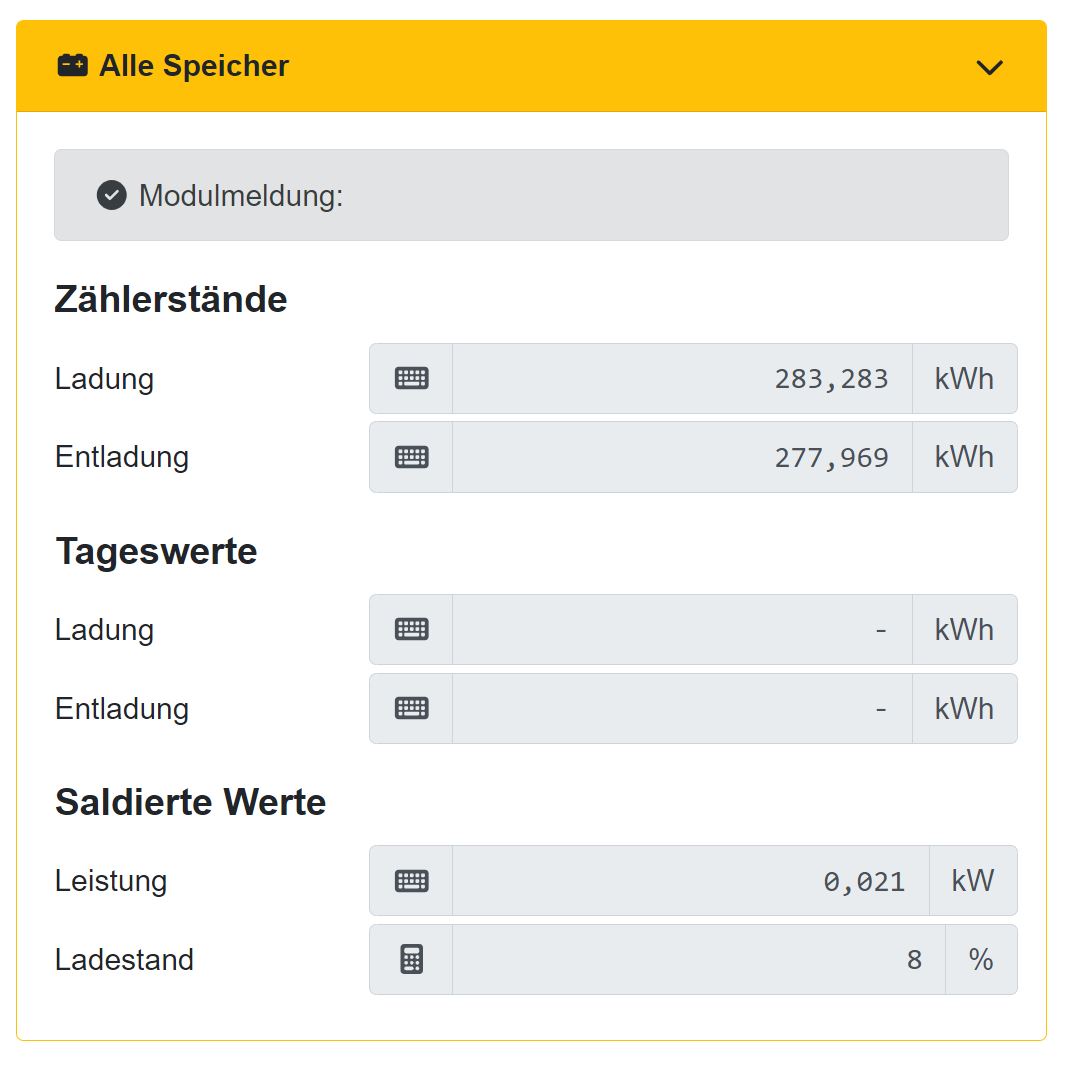Click the Modulmeldung check-circle icon
Screen dimensions: 1091x1083
click(x=112, y=195)
